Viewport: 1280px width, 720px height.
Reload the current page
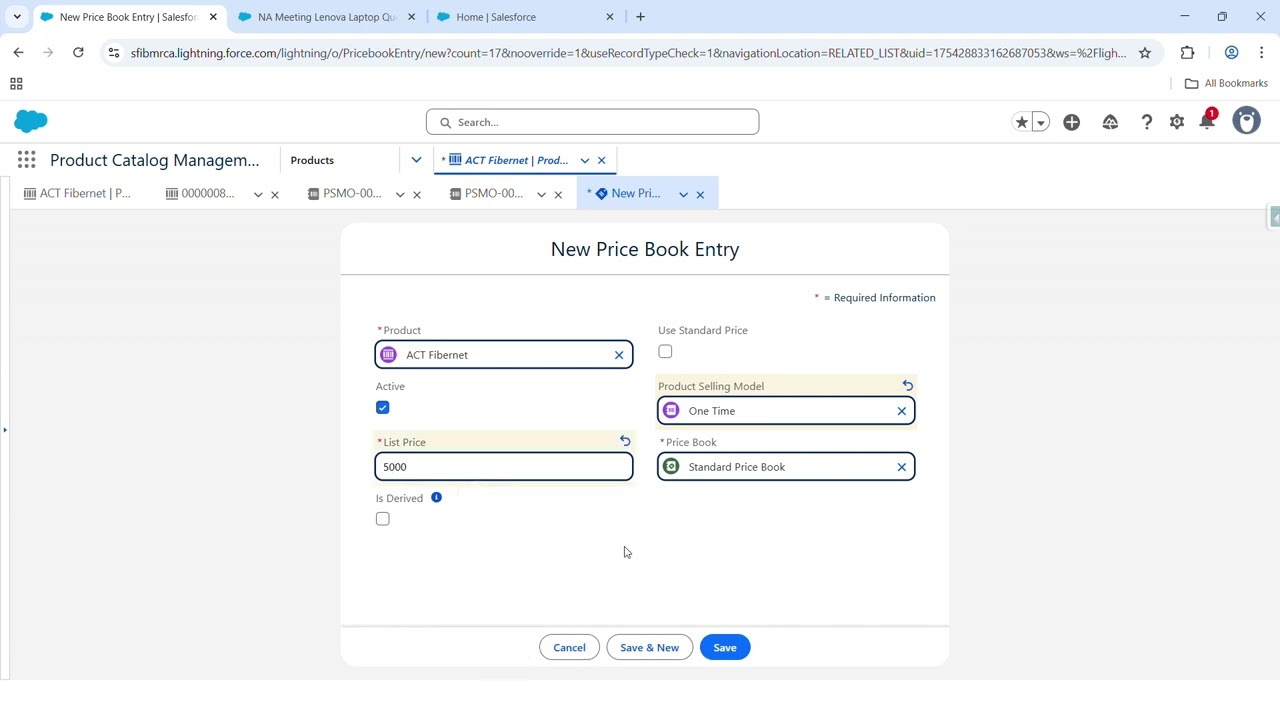tap(78, 53)
